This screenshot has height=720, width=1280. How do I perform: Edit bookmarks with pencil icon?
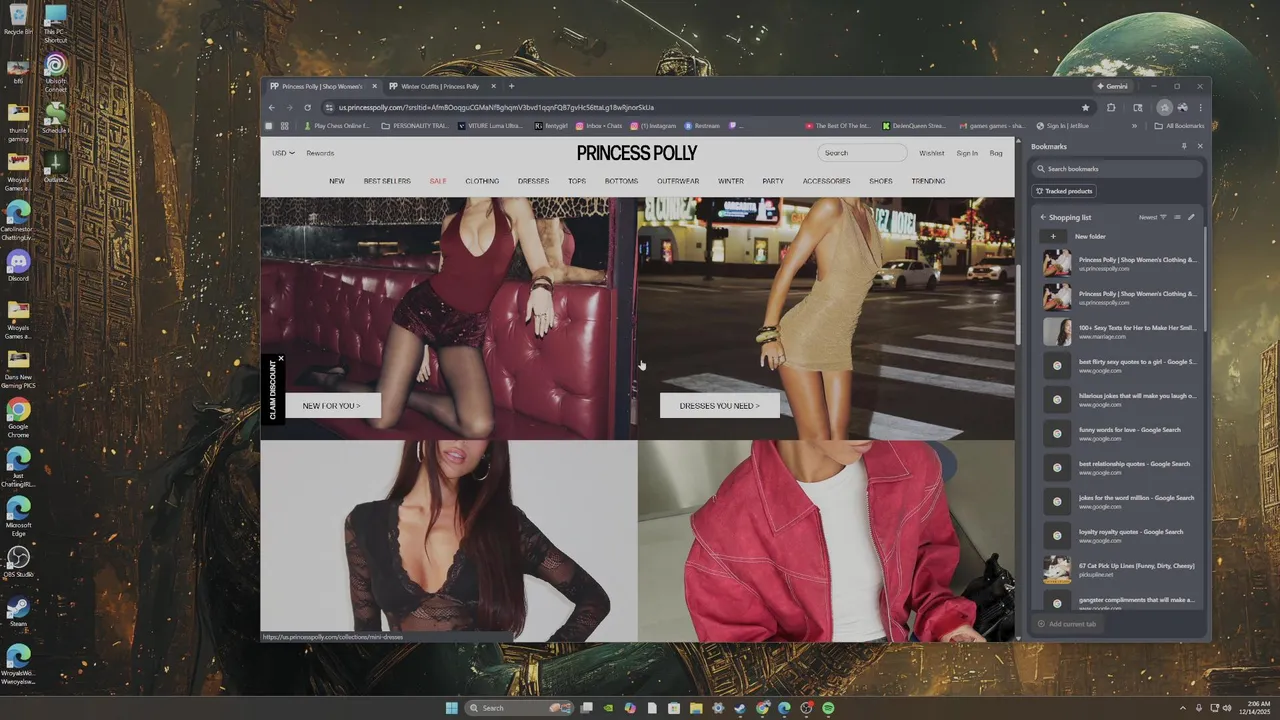click(x=1191, y=217)
